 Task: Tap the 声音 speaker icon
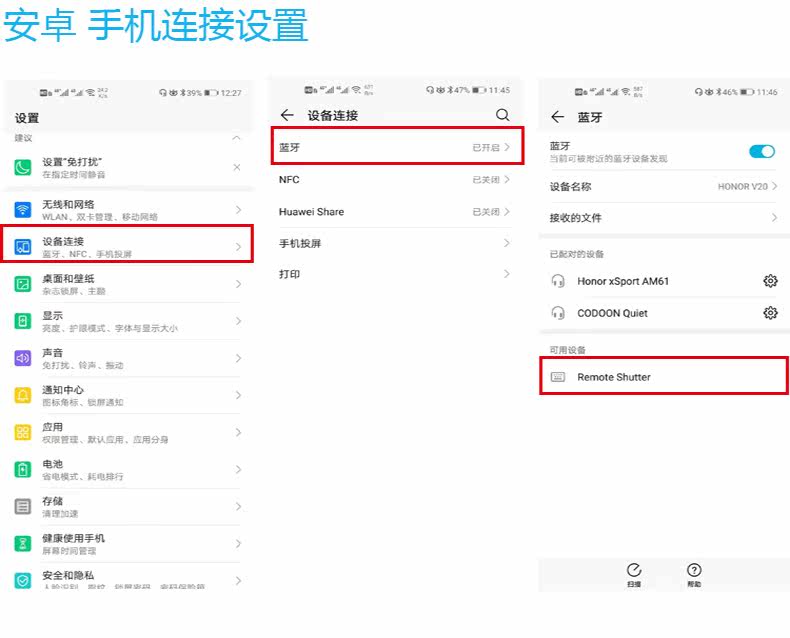click(23, 358)
